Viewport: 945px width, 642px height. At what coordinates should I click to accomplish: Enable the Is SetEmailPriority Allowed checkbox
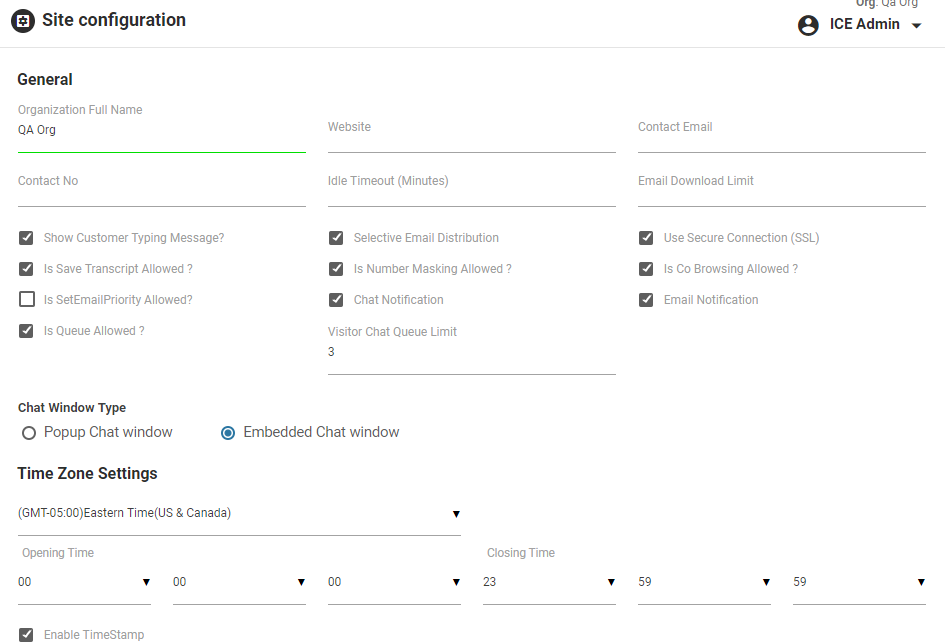point(27,300)
